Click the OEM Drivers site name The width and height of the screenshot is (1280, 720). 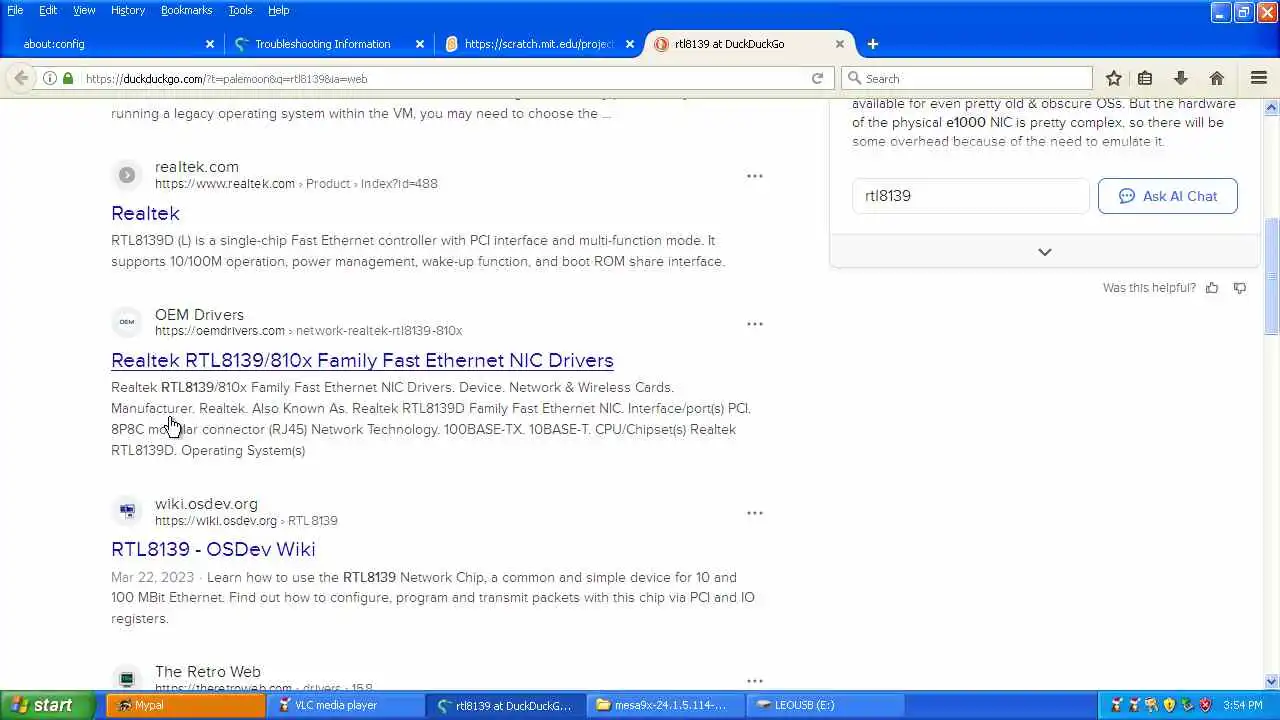199,314
